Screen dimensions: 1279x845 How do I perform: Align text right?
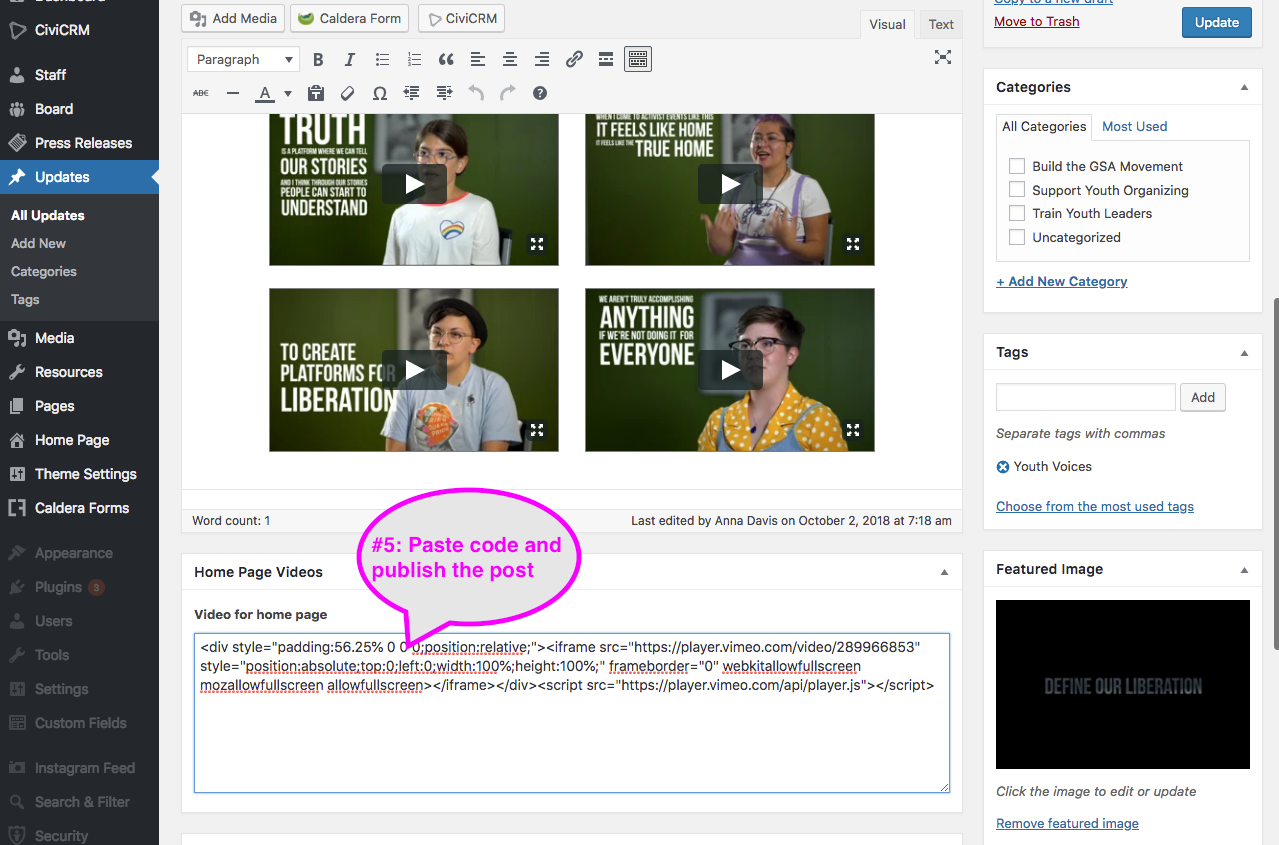pos(542,60)
